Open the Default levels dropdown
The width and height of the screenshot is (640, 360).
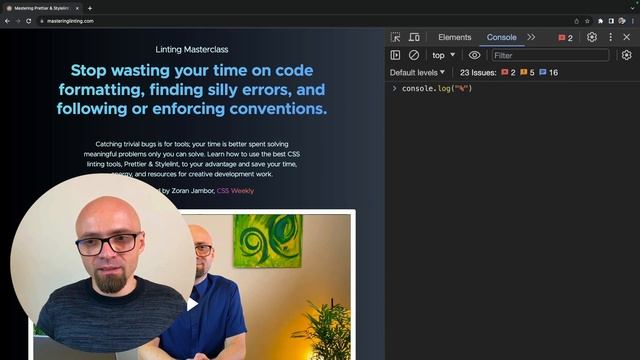(x=417, y=73)
